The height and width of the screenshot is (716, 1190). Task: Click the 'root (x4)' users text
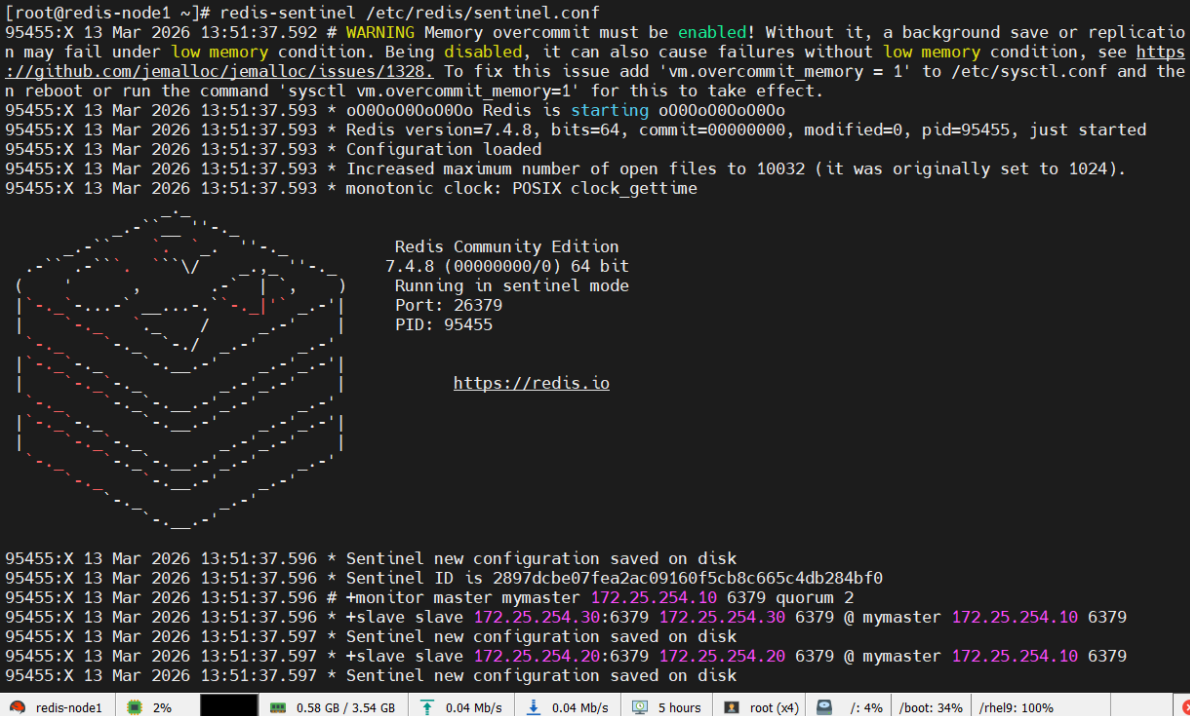coord(774,708)
